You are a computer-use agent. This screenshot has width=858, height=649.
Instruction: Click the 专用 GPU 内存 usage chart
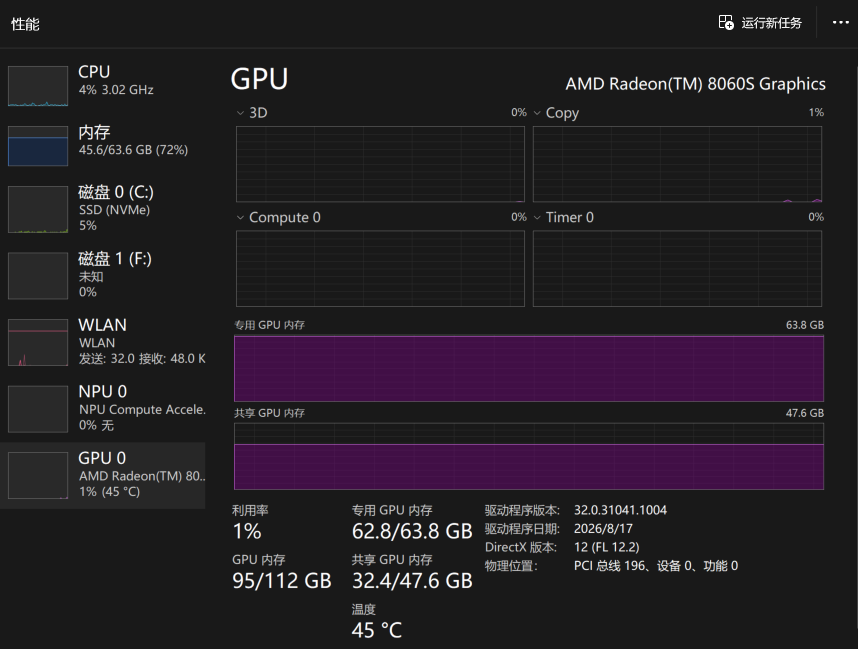[x=529, y=368]
